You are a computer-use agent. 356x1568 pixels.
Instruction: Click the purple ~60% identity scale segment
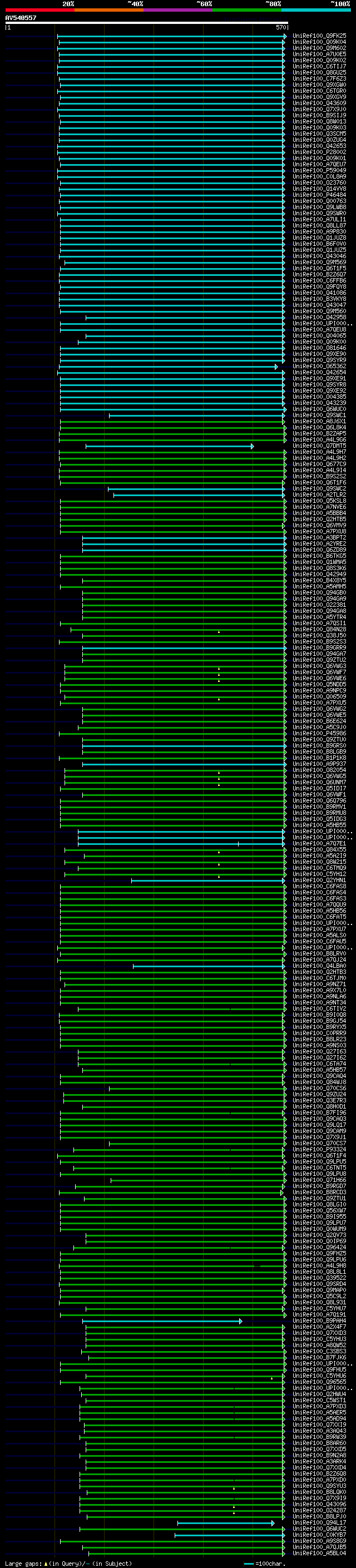[x=177, y=10]
